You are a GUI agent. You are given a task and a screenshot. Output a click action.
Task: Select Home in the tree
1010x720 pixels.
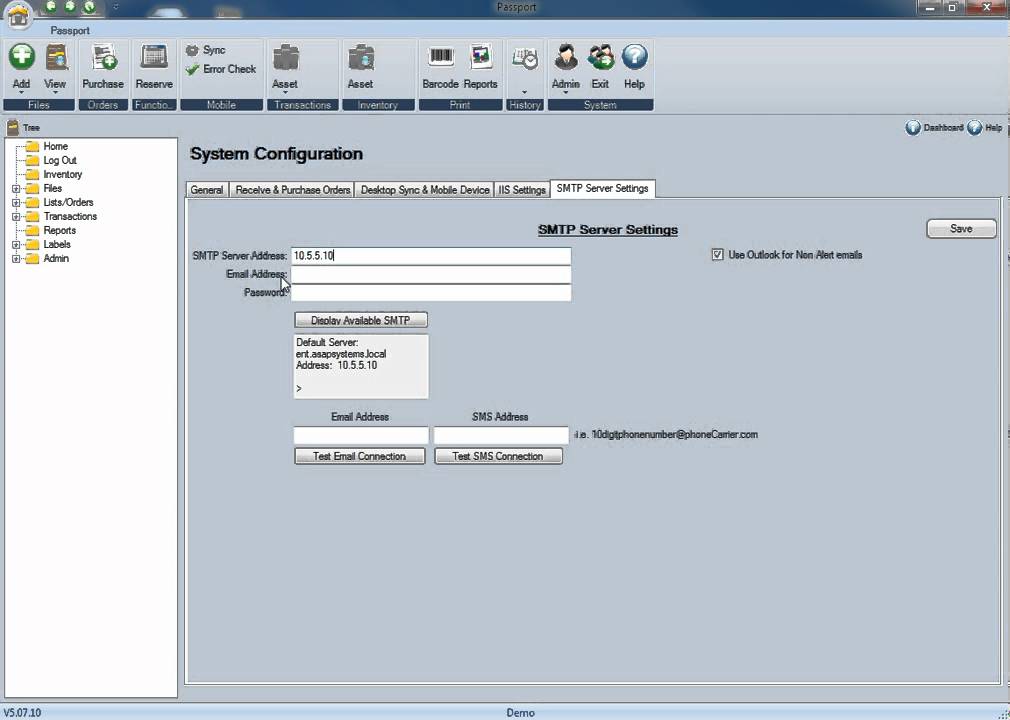click(55, 146)
